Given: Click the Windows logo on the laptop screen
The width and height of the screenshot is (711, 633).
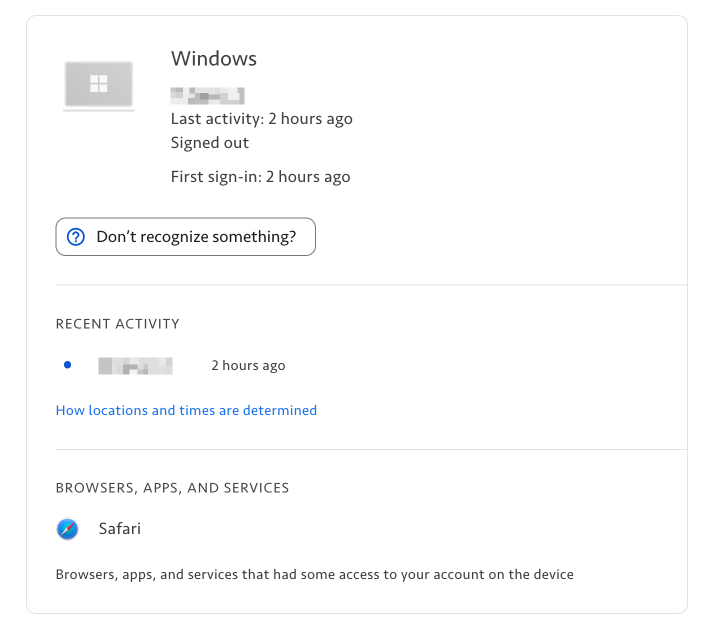Looking at the screenshot, I should 98,83.
